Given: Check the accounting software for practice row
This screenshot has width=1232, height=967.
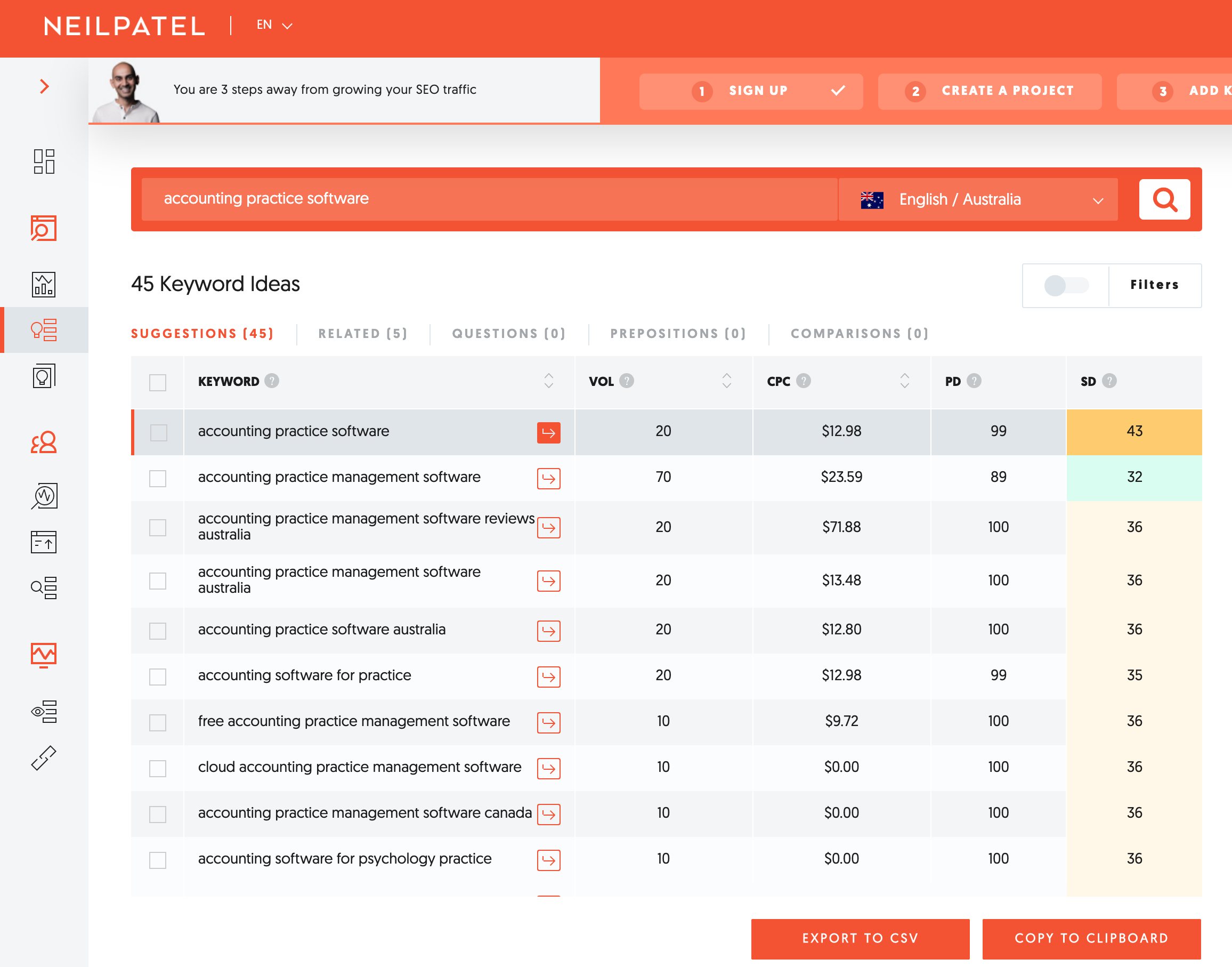Looking at the screenshot, I should (157, 676).
